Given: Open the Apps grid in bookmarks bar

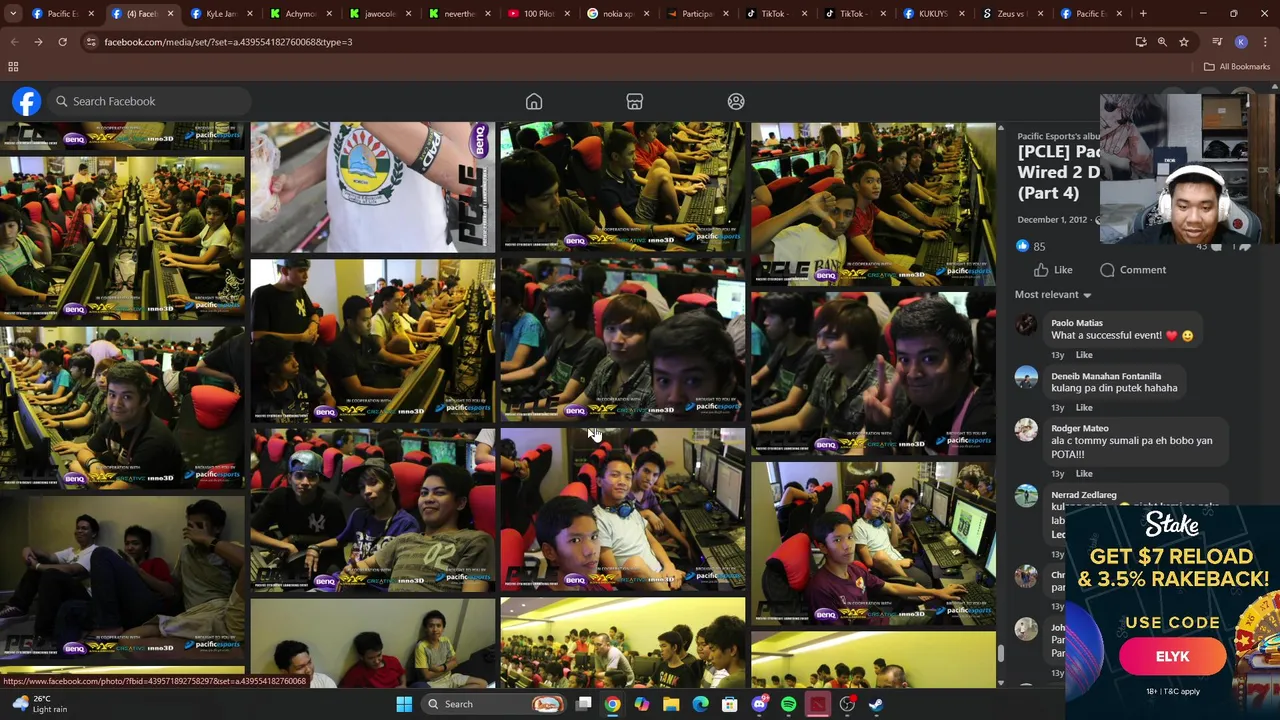Looking at the screenshot, I should point(13,67).
